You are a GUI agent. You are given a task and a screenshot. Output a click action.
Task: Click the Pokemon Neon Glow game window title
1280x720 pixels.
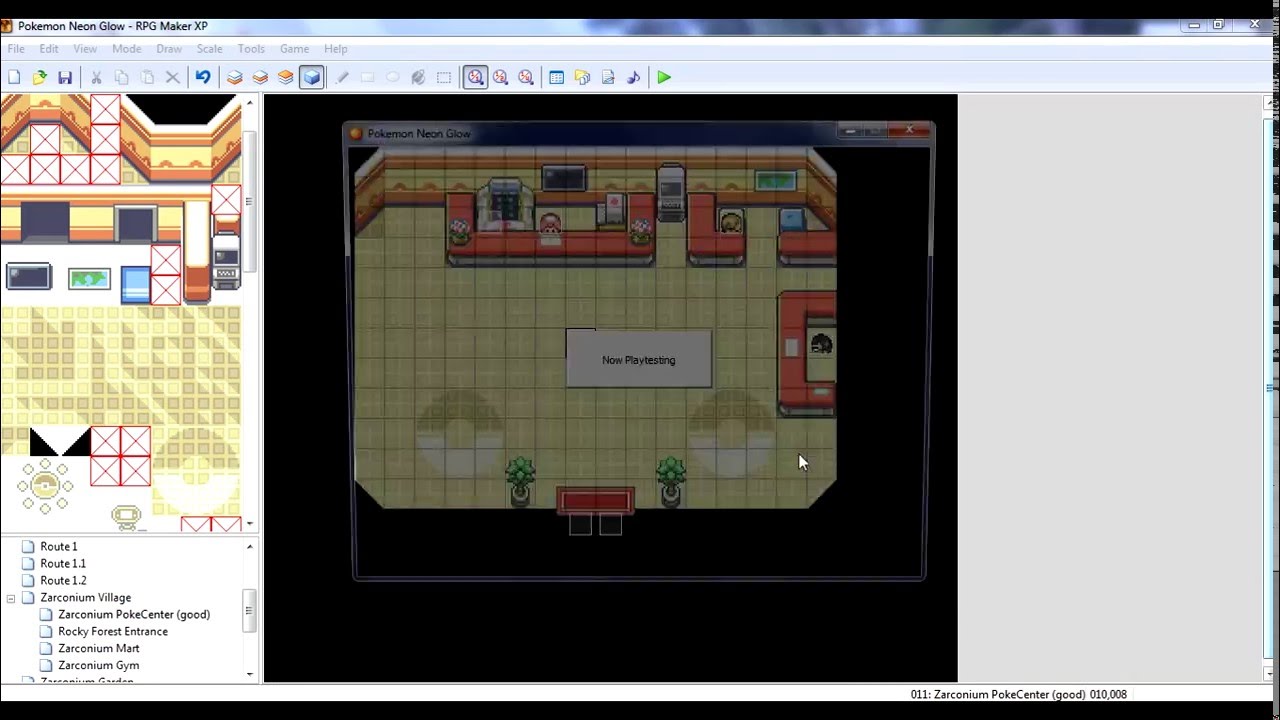419,133
